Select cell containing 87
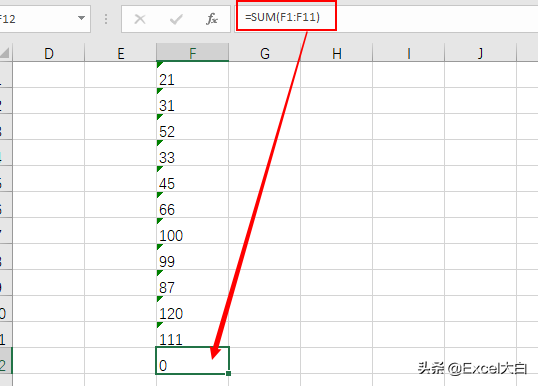Viewport: 538px width, 386px height. pyautogui.click(x=192, y=283)
